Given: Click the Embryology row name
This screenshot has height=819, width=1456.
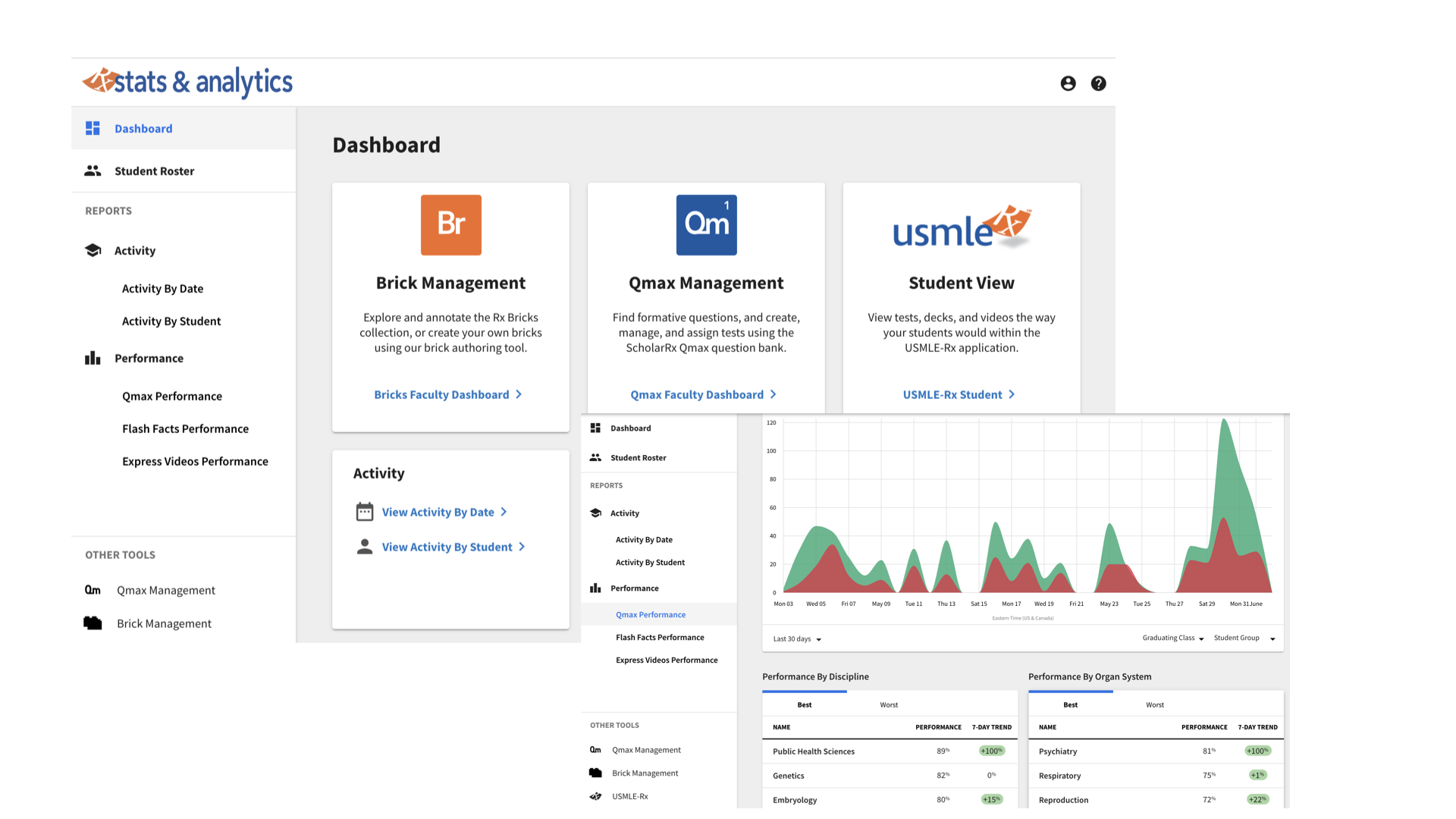Looking at the screenshot, I should (x=795, y=800).
